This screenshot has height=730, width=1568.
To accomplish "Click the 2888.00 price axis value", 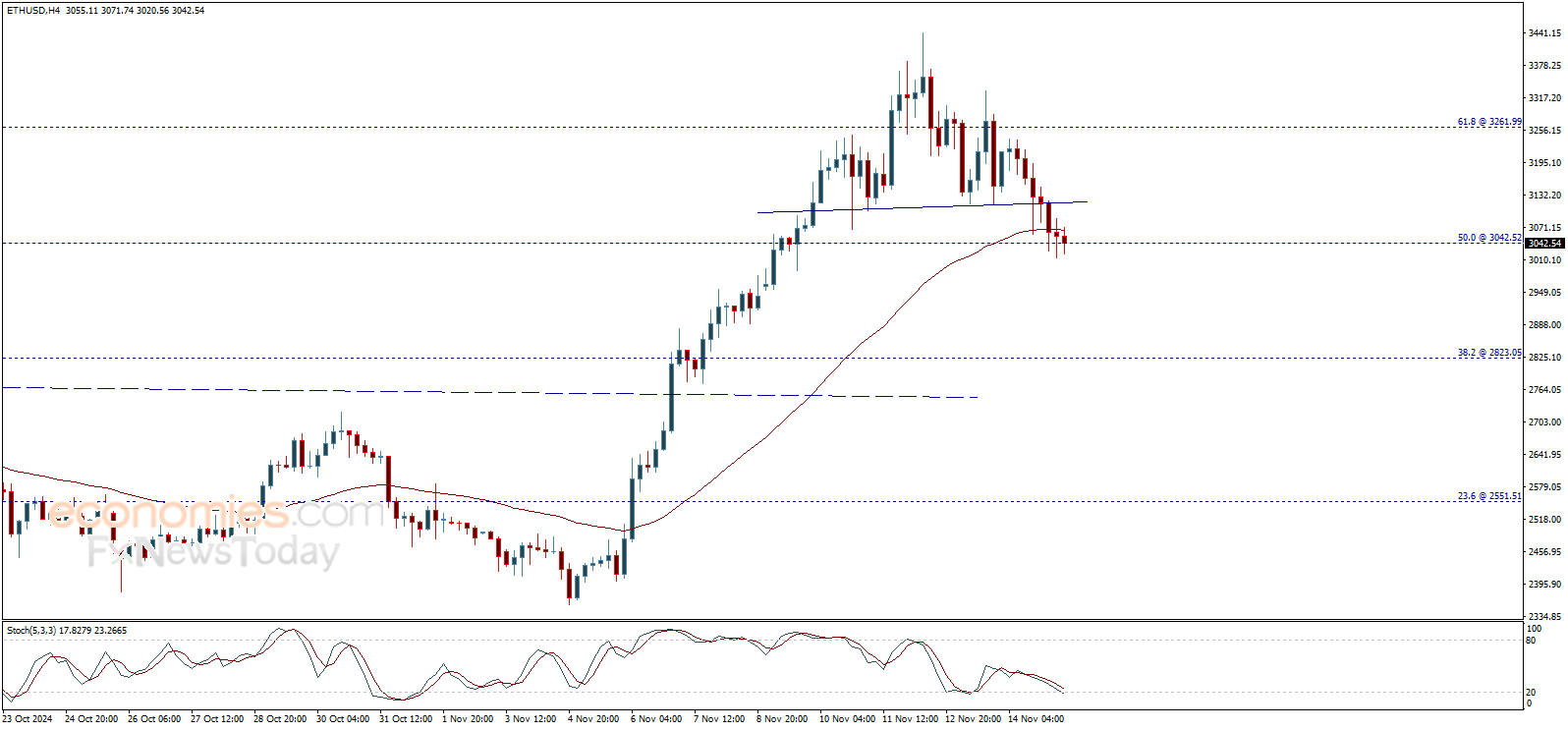I will pyautogui.click(x=1544, y=325).
